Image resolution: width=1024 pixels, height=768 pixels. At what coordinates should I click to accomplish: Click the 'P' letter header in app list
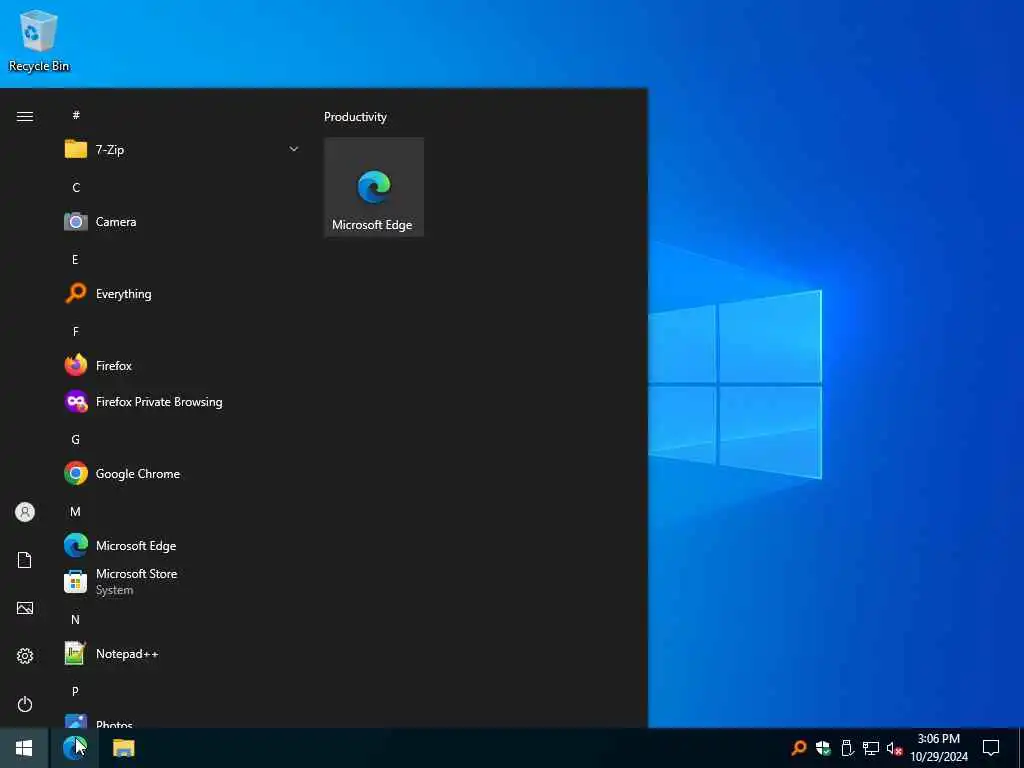pyautogui.click(x=75, y=692)
